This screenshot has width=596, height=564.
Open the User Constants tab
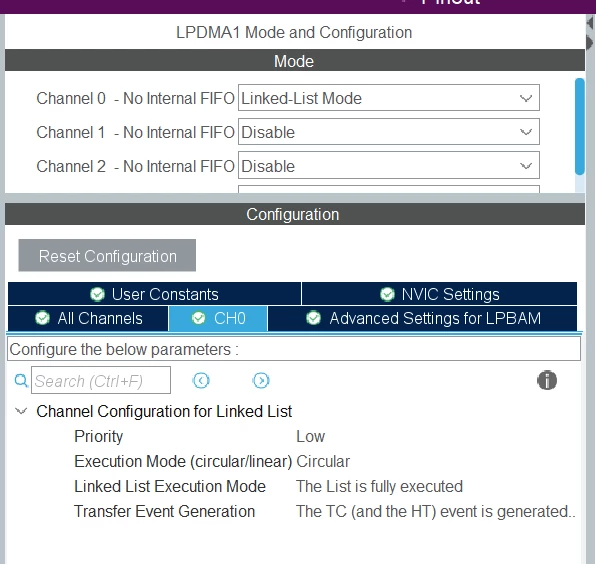(x=154, y=294)
